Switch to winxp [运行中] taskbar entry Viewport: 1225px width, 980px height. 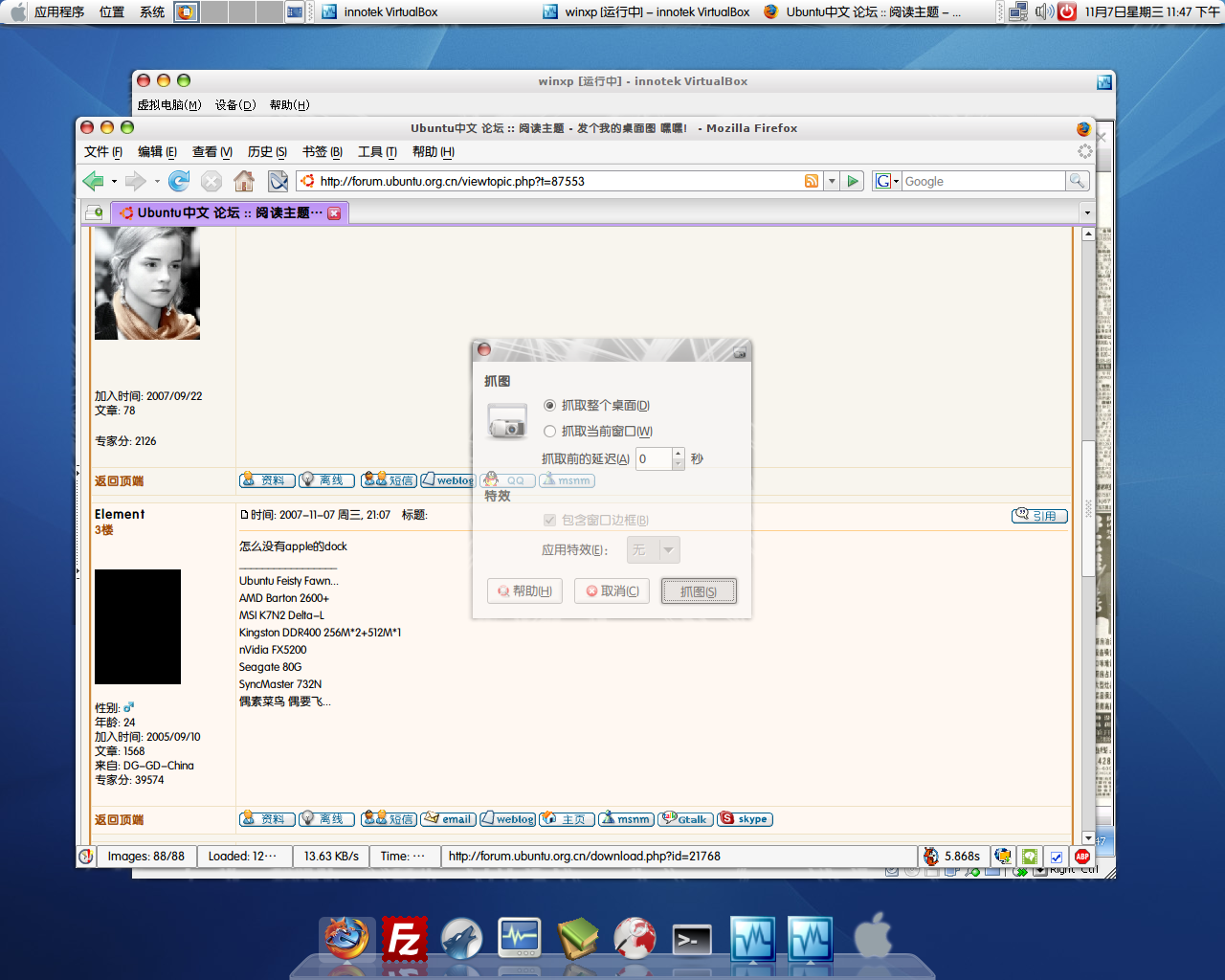click(647, 11)
